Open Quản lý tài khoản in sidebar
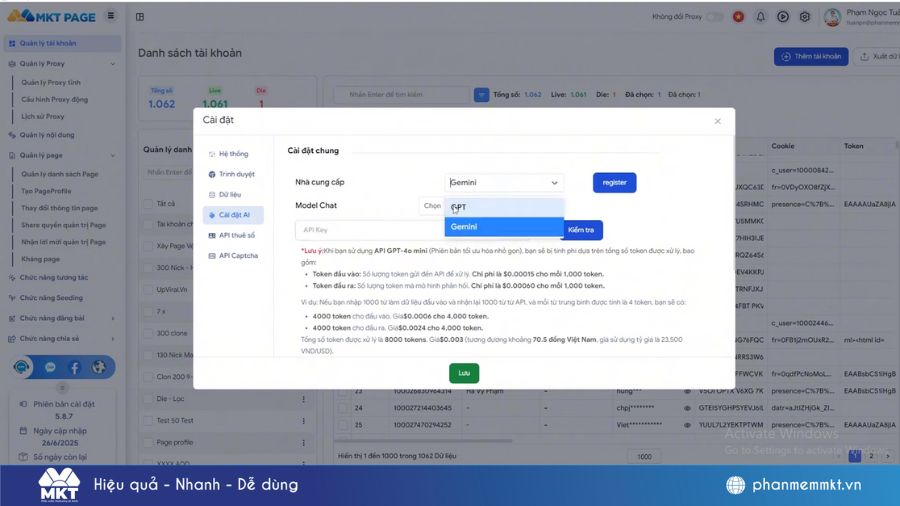Screen dimensions: 900x506 pos(62,43)
